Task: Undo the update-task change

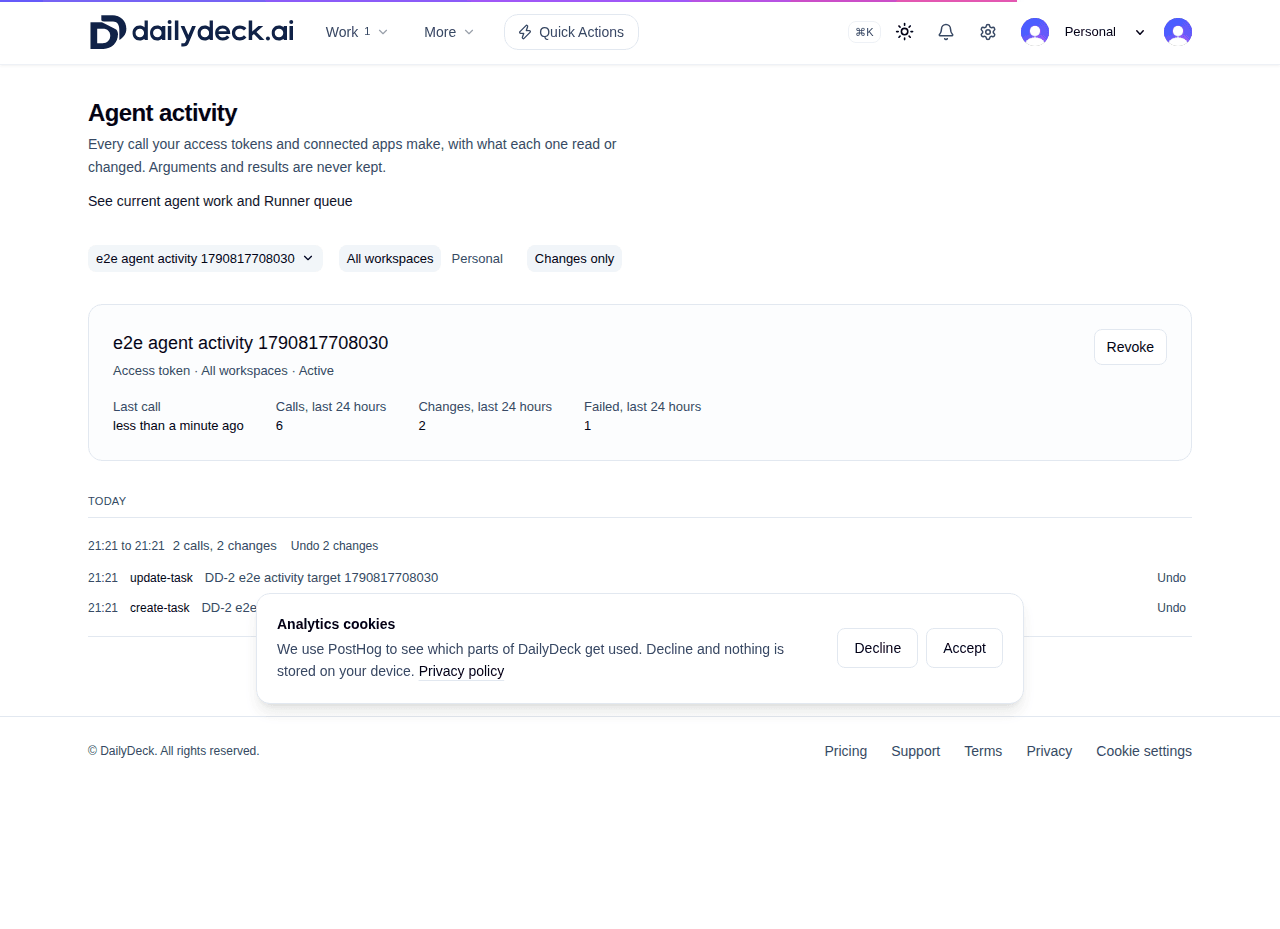Action: click(x=1171, y=578)
